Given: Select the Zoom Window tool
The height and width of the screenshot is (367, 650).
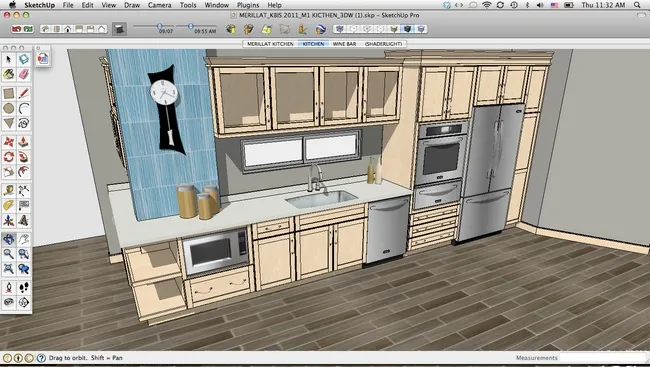Looking at the screenshot, I should [x=24, y=254].
